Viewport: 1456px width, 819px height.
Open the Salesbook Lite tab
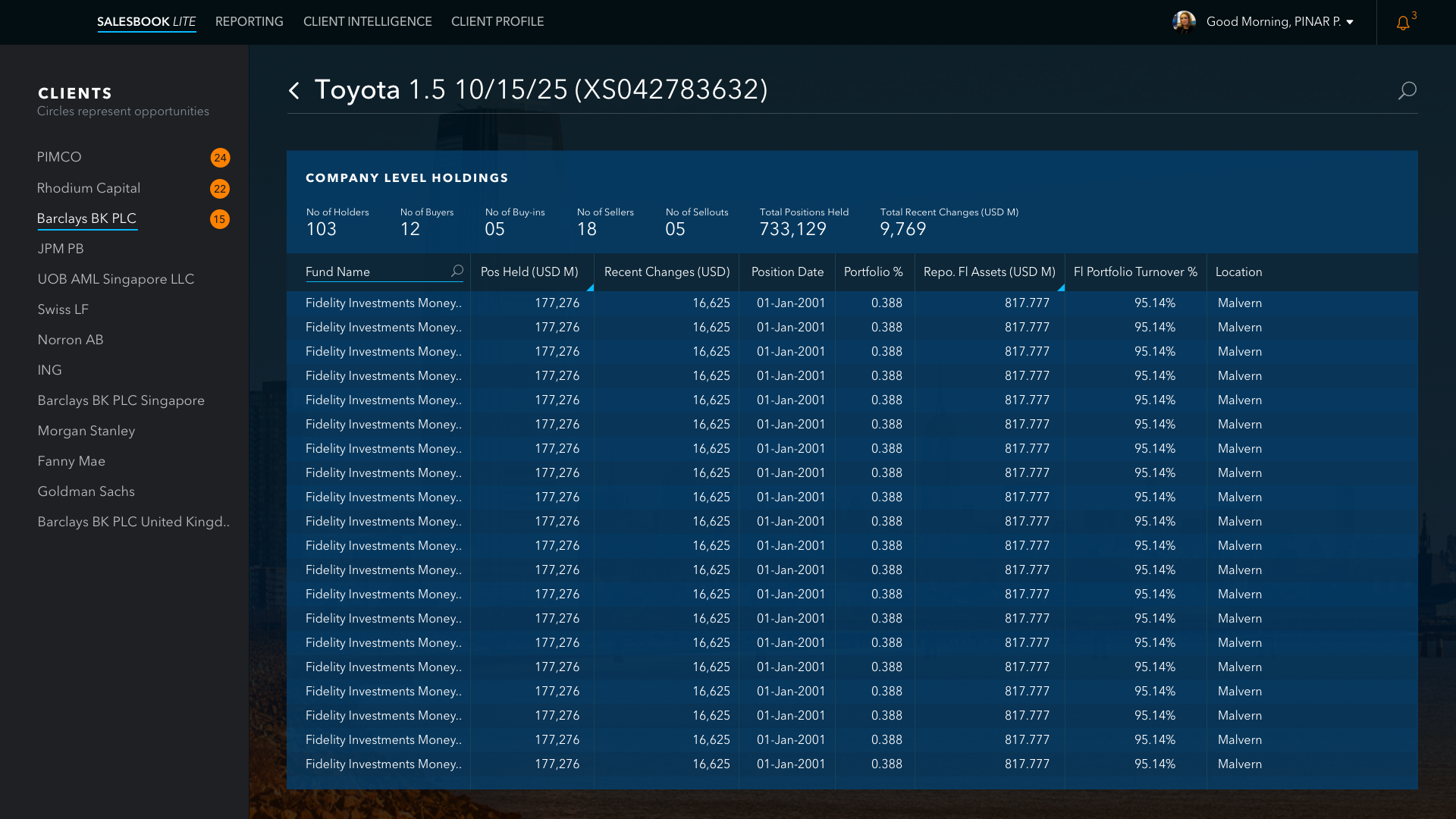pyautogui.click(x=146, y=22)
